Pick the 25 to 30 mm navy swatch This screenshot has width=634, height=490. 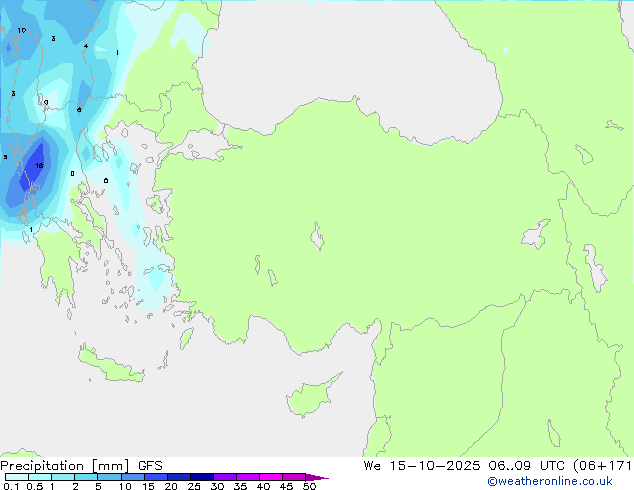click(202, 477)
